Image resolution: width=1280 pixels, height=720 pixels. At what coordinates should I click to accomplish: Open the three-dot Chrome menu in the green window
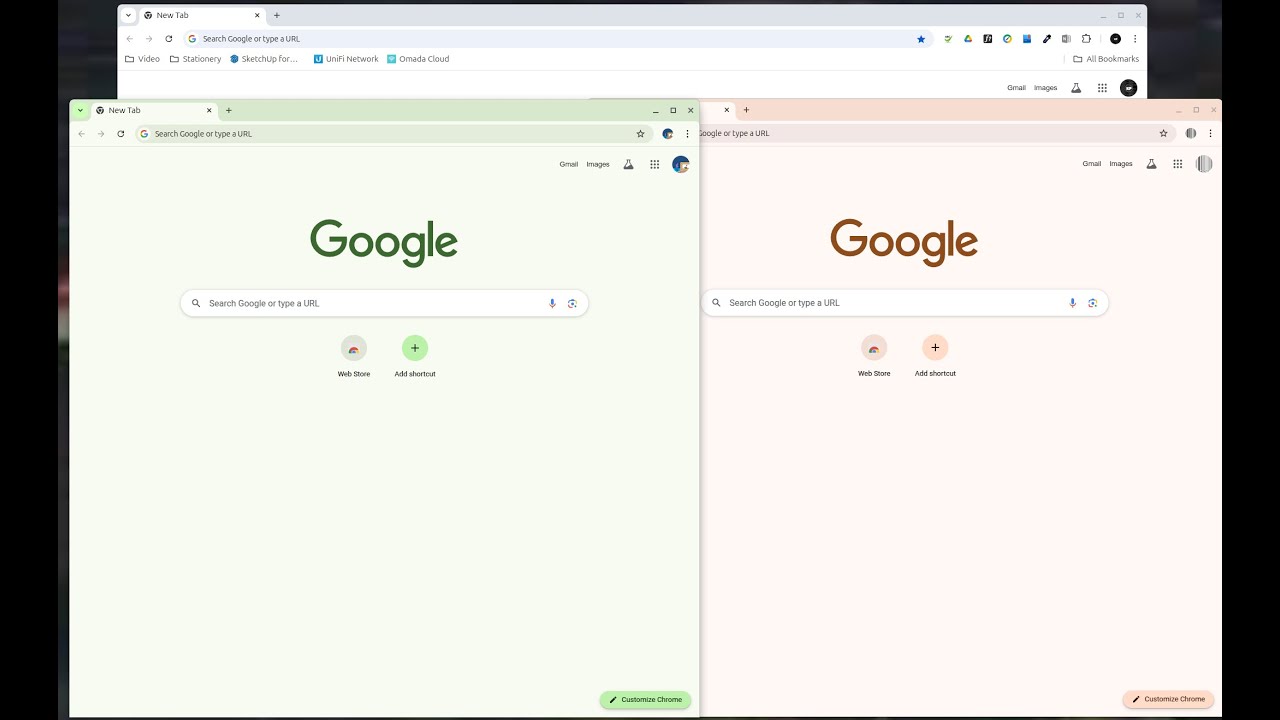687,134
